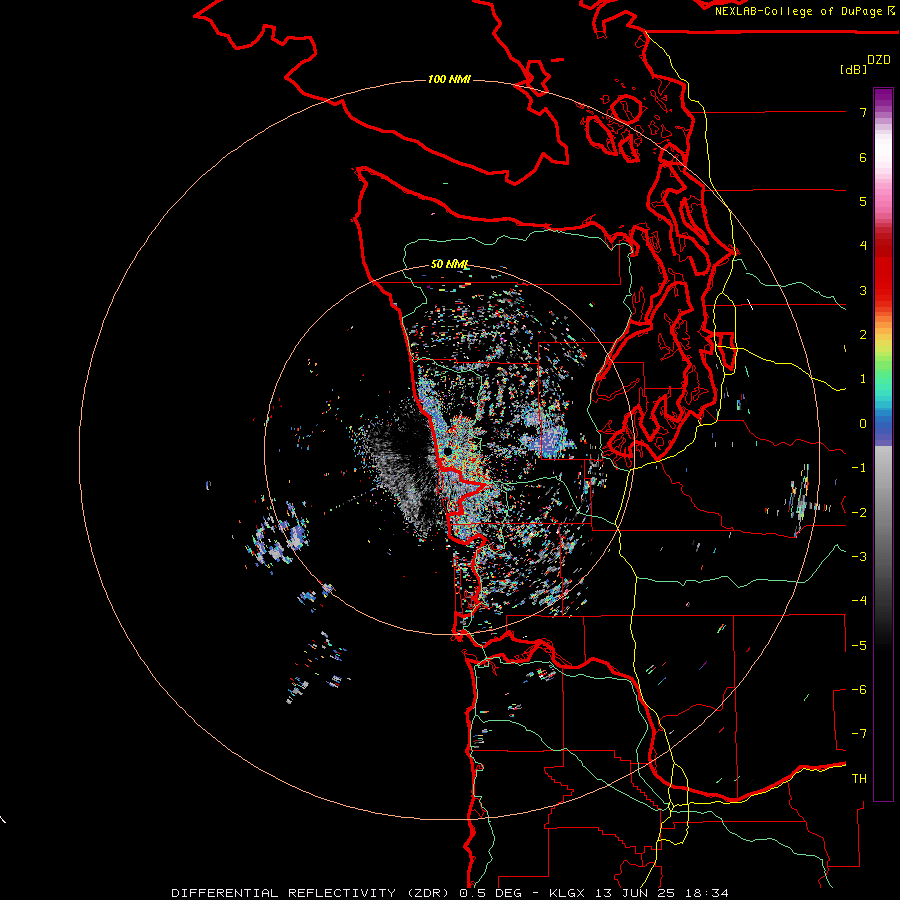
Task: Click the '-2' tick label on the scale
Action: pos(859,513)
